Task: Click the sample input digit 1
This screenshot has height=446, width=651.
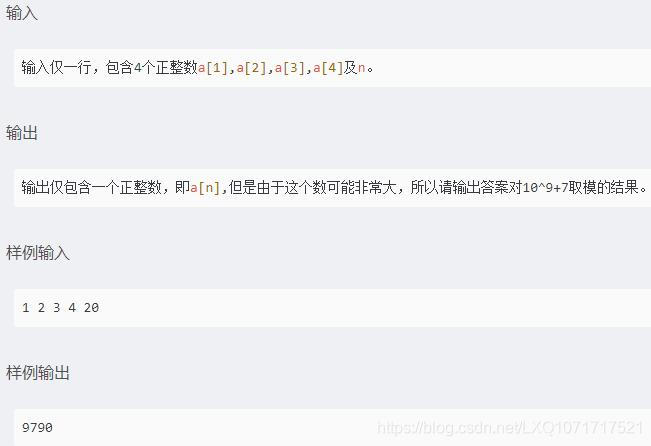Action: [x=26, y=308]
